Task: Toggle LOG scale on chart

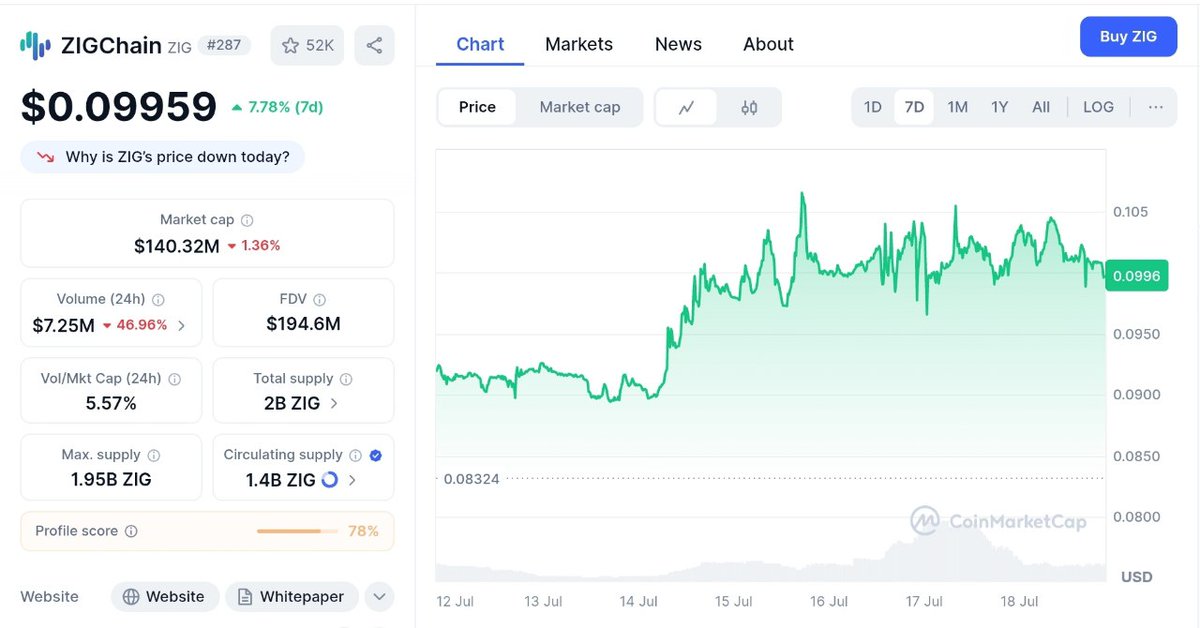Action: pyautogui.click(x=1098, y=107)
